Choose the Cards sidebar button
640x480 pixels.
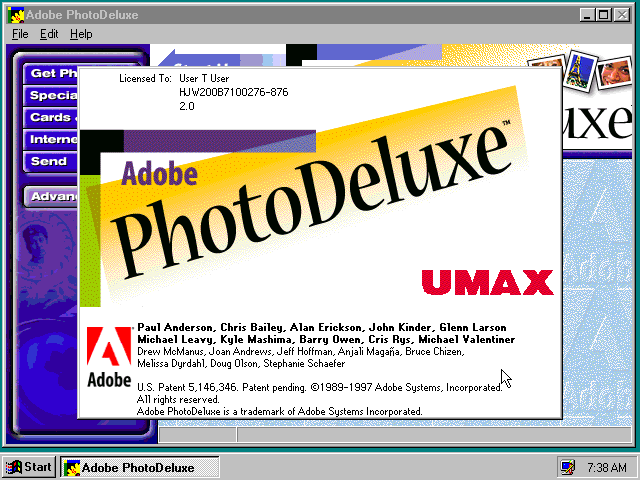51,117
